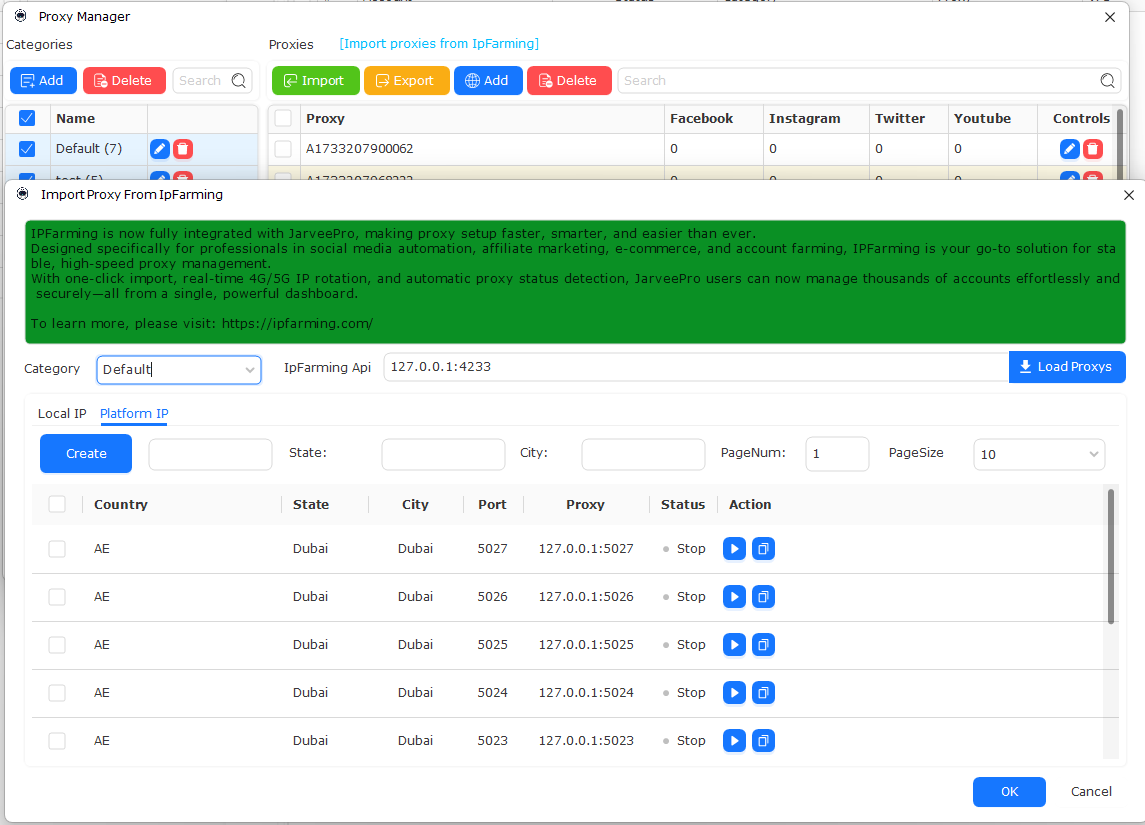
Task: Click the City input field
Action: pos(643,454)
